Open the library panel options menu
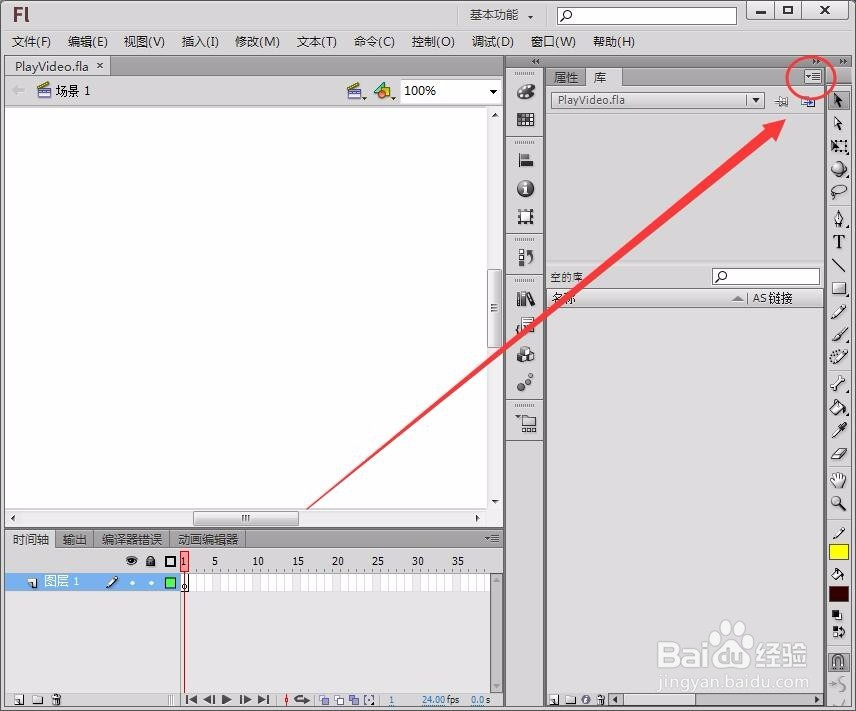This screenshot has width=856, height=711. tap(812, 77)
